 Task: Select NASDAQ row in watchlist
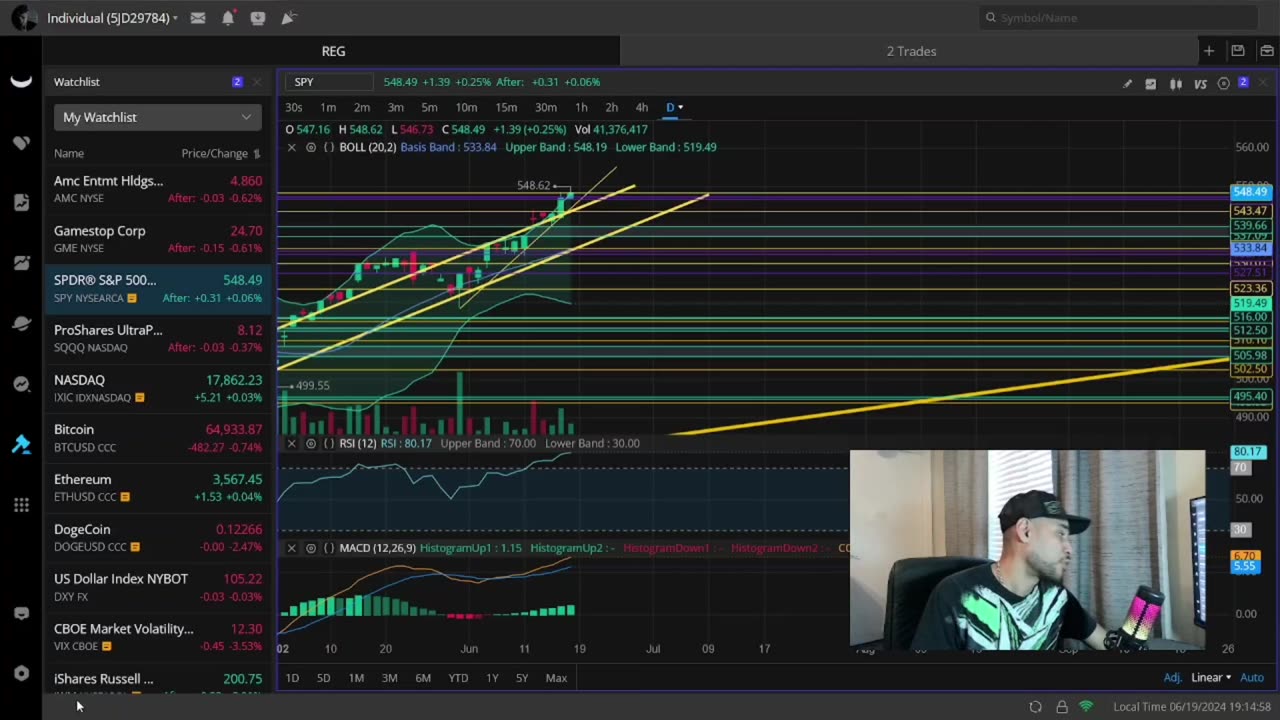158,388
